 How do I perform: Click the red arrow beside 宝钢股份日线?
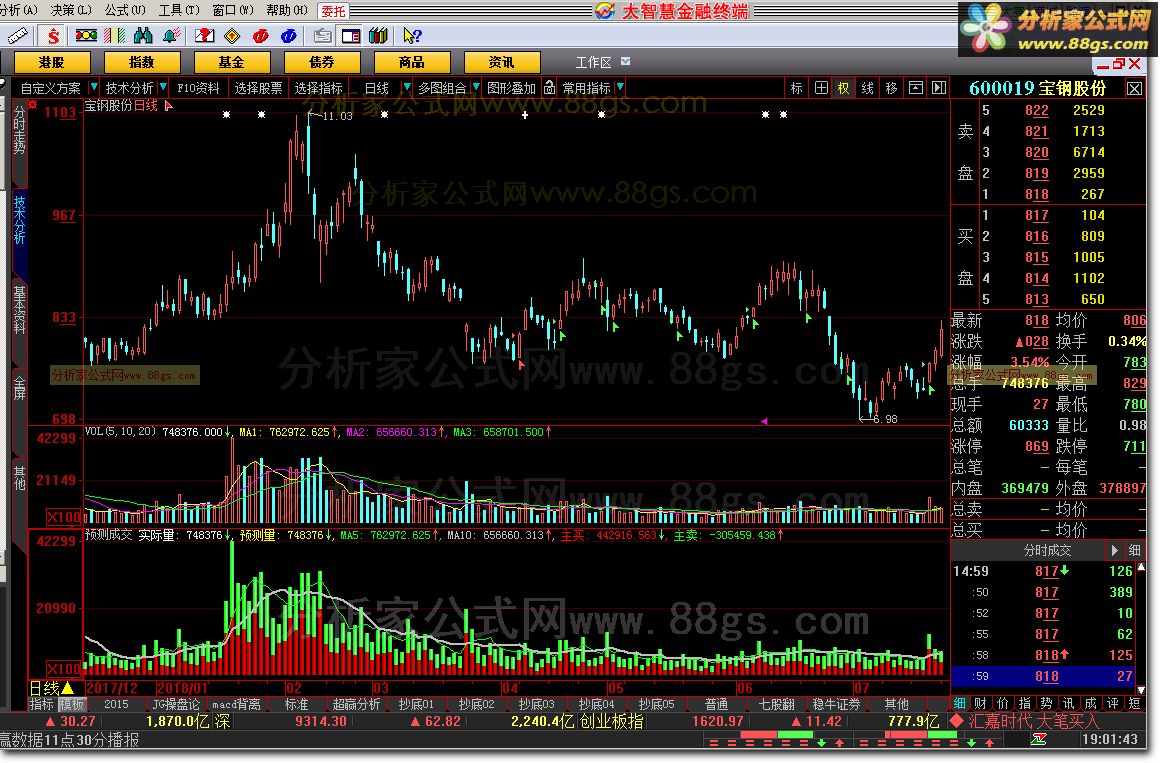tap(168, 106)
